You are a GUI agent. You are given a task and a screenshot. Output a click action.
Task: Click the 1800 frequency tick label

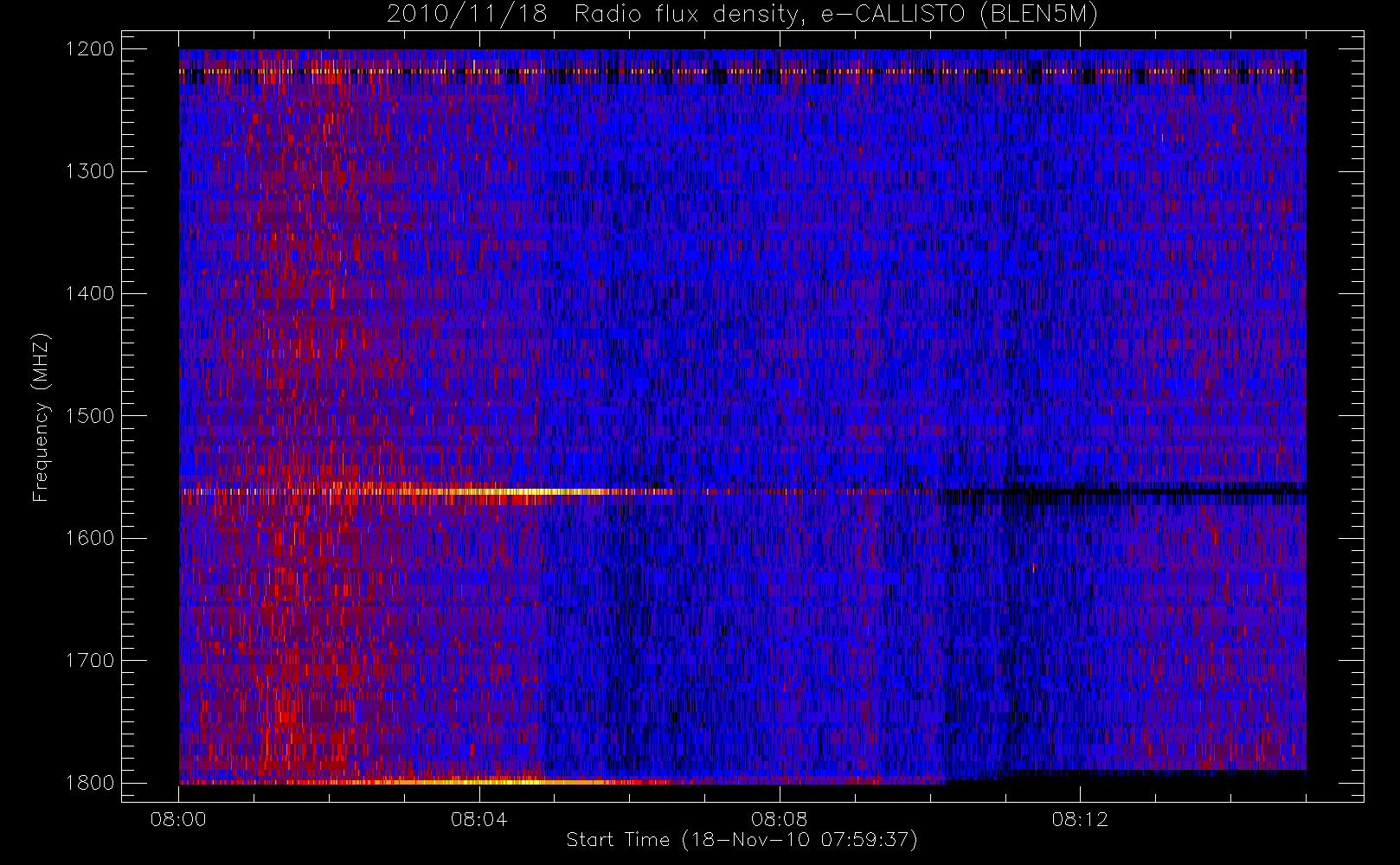(x=90, y=783)
